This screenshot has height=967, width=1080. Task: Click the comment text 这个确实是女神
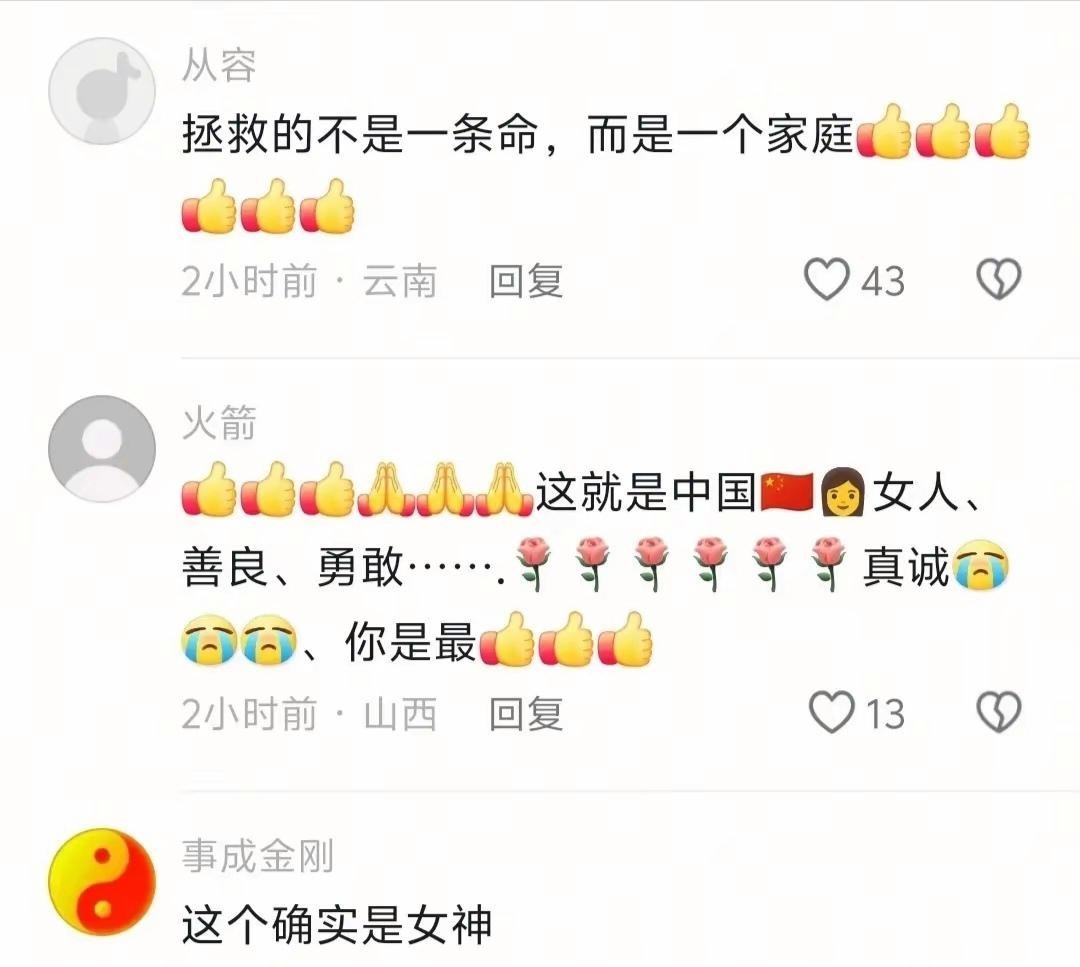point(337,925)
